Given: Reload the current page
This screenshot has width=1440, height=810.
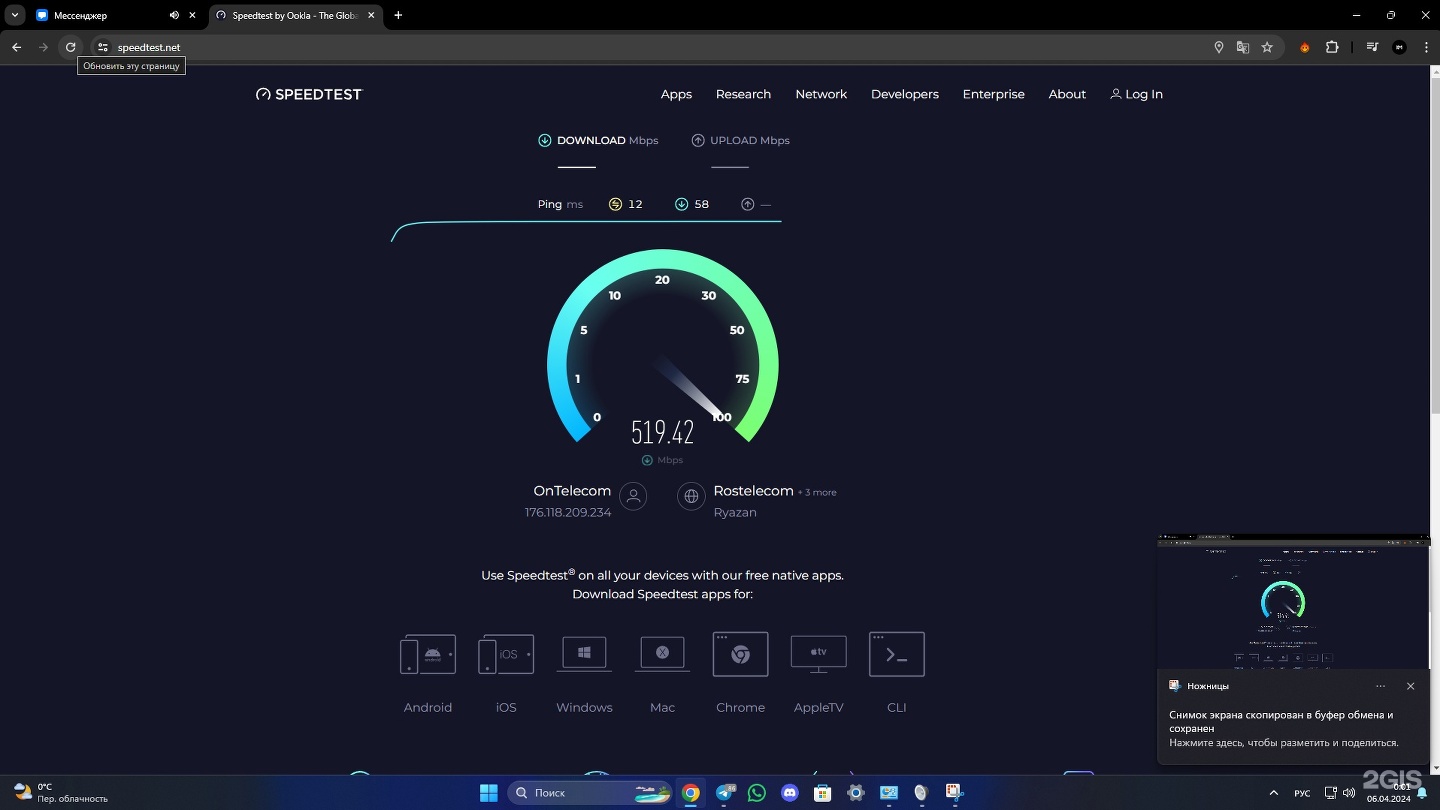Looking at the screenshot, I should pos(70,47).
